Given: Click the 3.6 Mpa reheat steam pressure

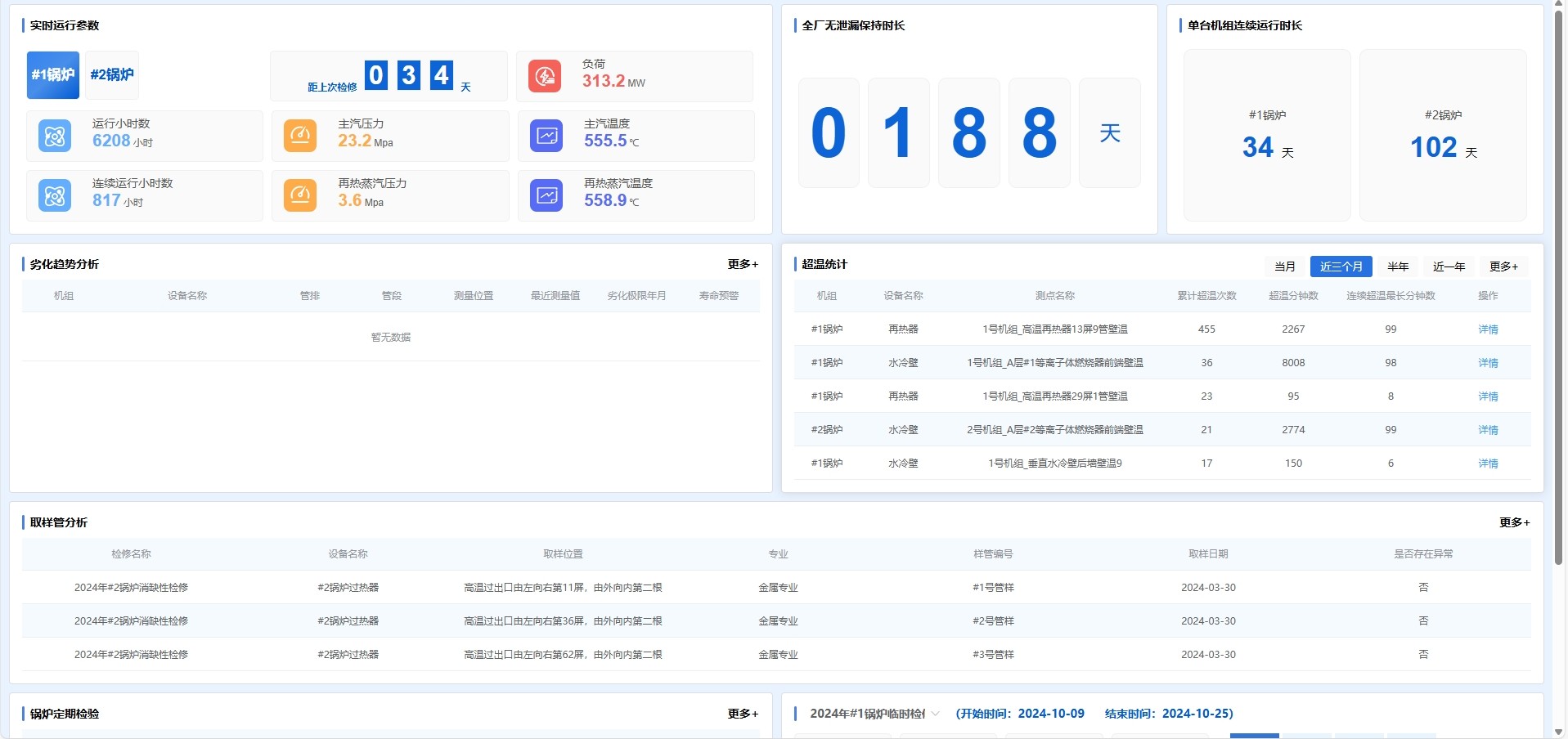Looking at the screenshot, I should point(361,200).
